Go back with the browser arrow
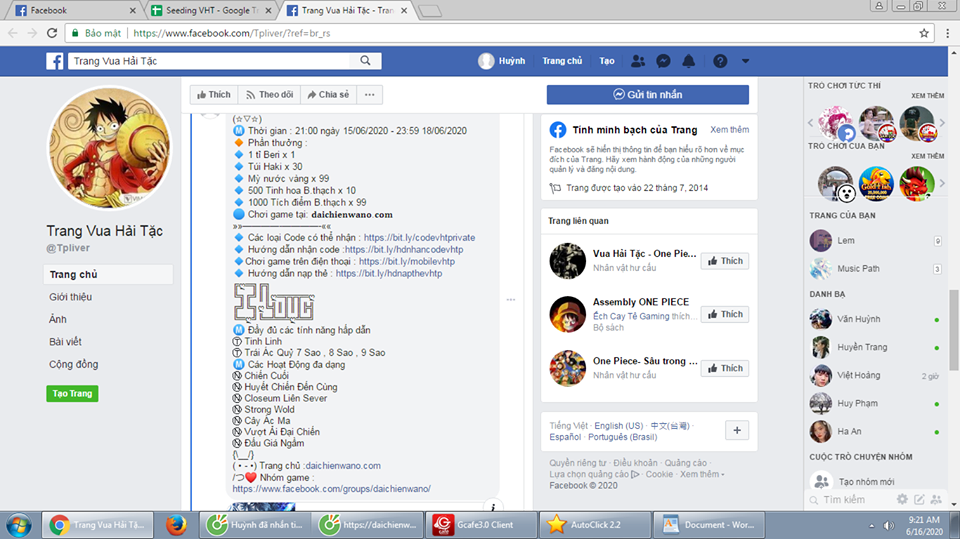 pyautogui.click(x=13, y=33)
